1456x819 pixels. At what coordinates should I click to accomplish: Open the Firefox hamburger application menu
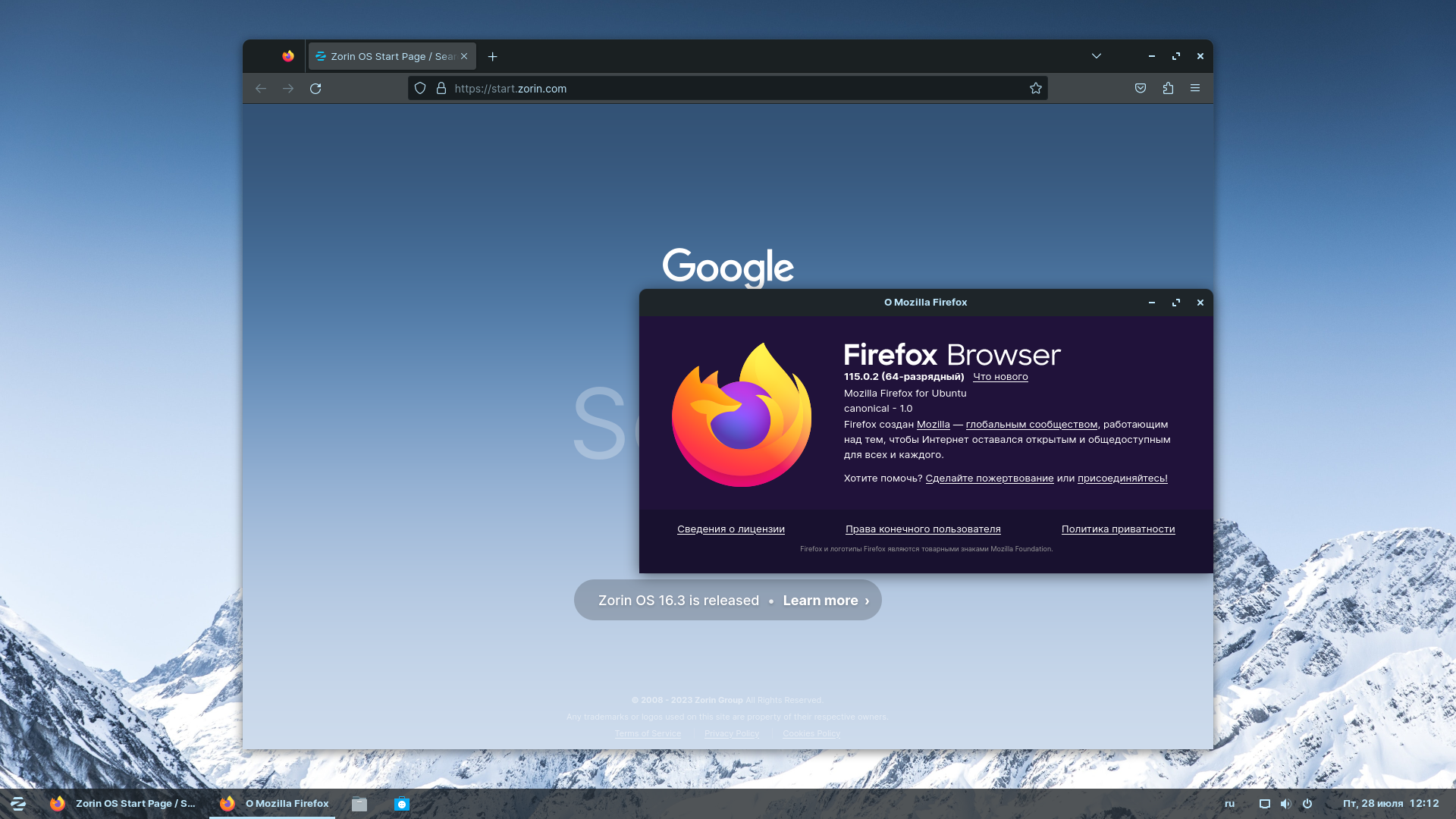pyautogui.click(x=1195, y=89)
